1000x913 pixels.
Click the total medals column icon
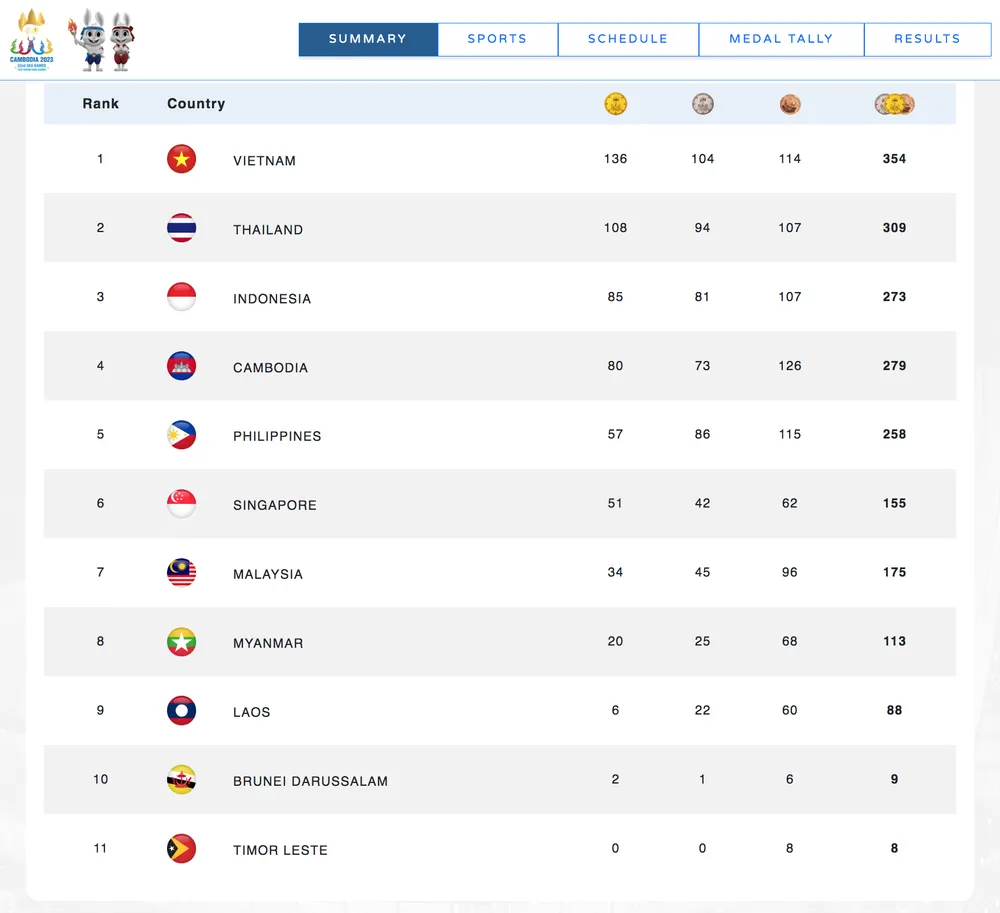895,103
